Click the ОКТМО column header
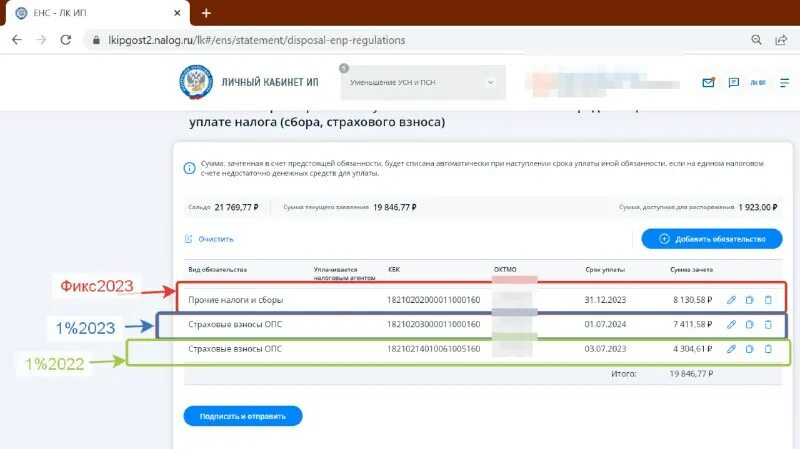 (505, 269)
